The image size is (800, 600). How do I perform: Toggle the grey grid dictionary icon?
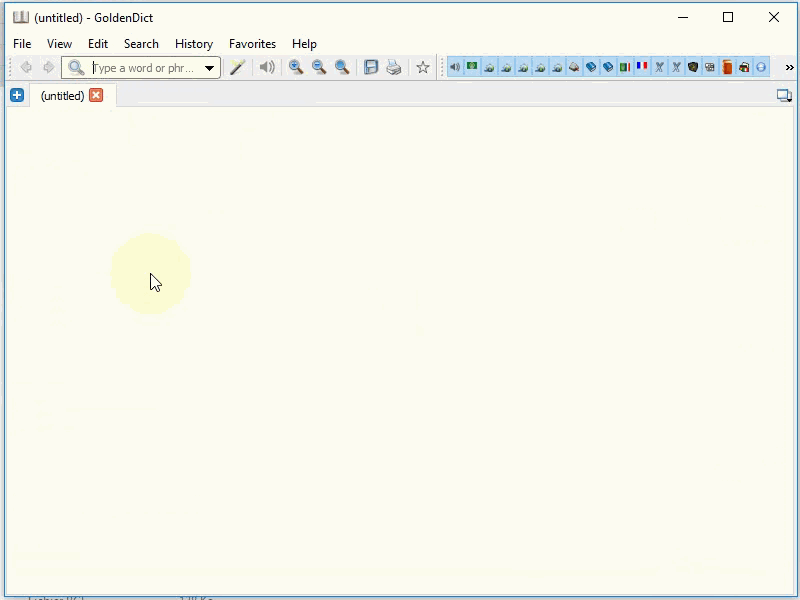tap(710, 67)
